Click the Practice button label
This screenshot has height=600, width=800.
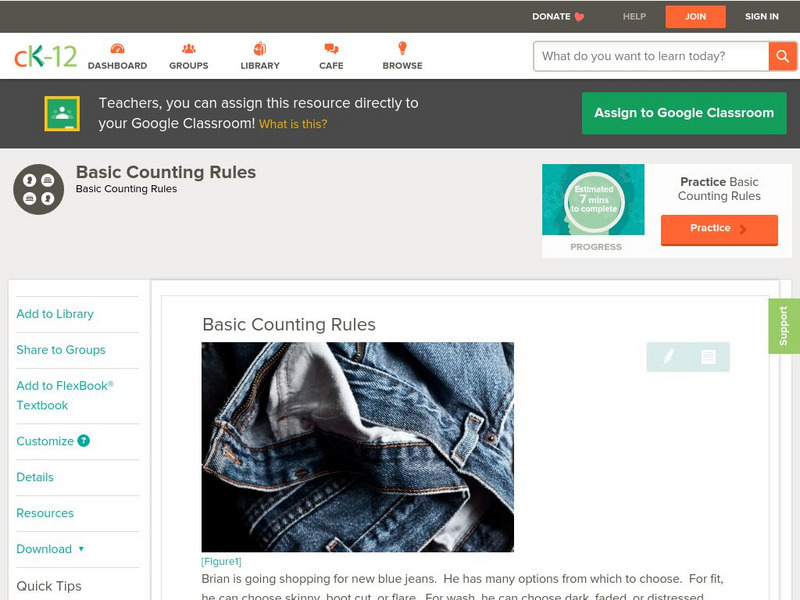pos(710,228)
